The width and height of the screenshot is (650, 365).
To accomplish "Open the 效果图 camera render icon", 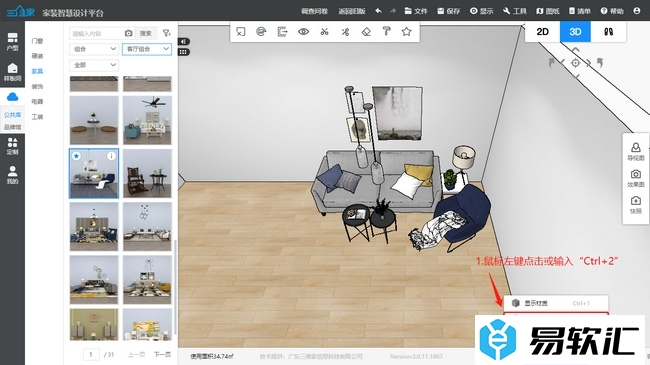I will pyautogui.click(x=635, y=178).
